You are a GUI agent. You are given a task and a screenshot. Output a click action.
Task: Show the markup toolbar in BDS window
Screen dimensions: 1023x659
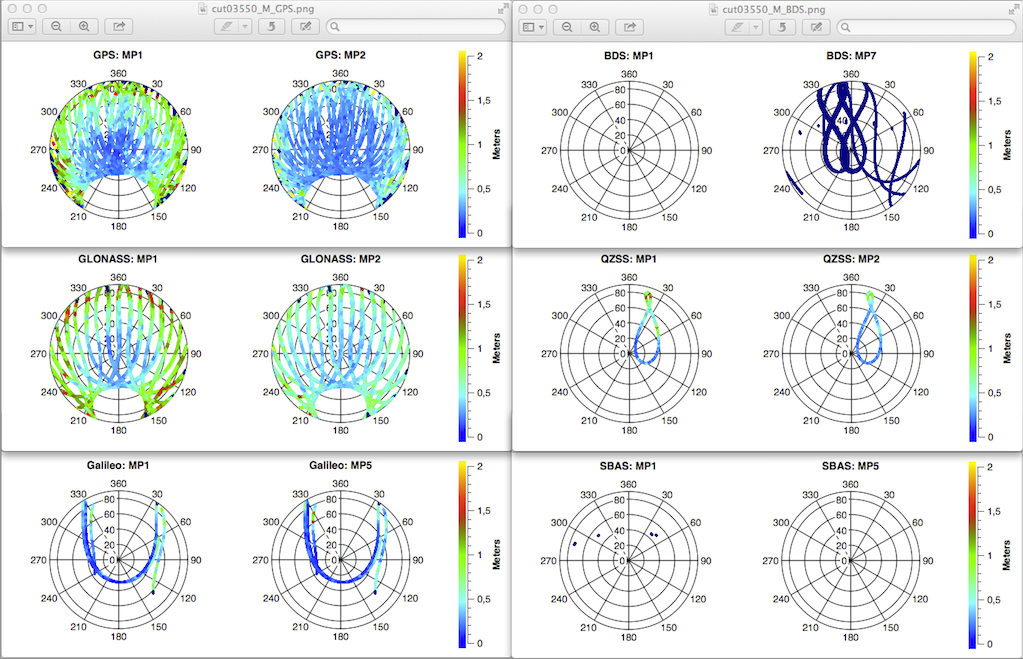(817, 27)
